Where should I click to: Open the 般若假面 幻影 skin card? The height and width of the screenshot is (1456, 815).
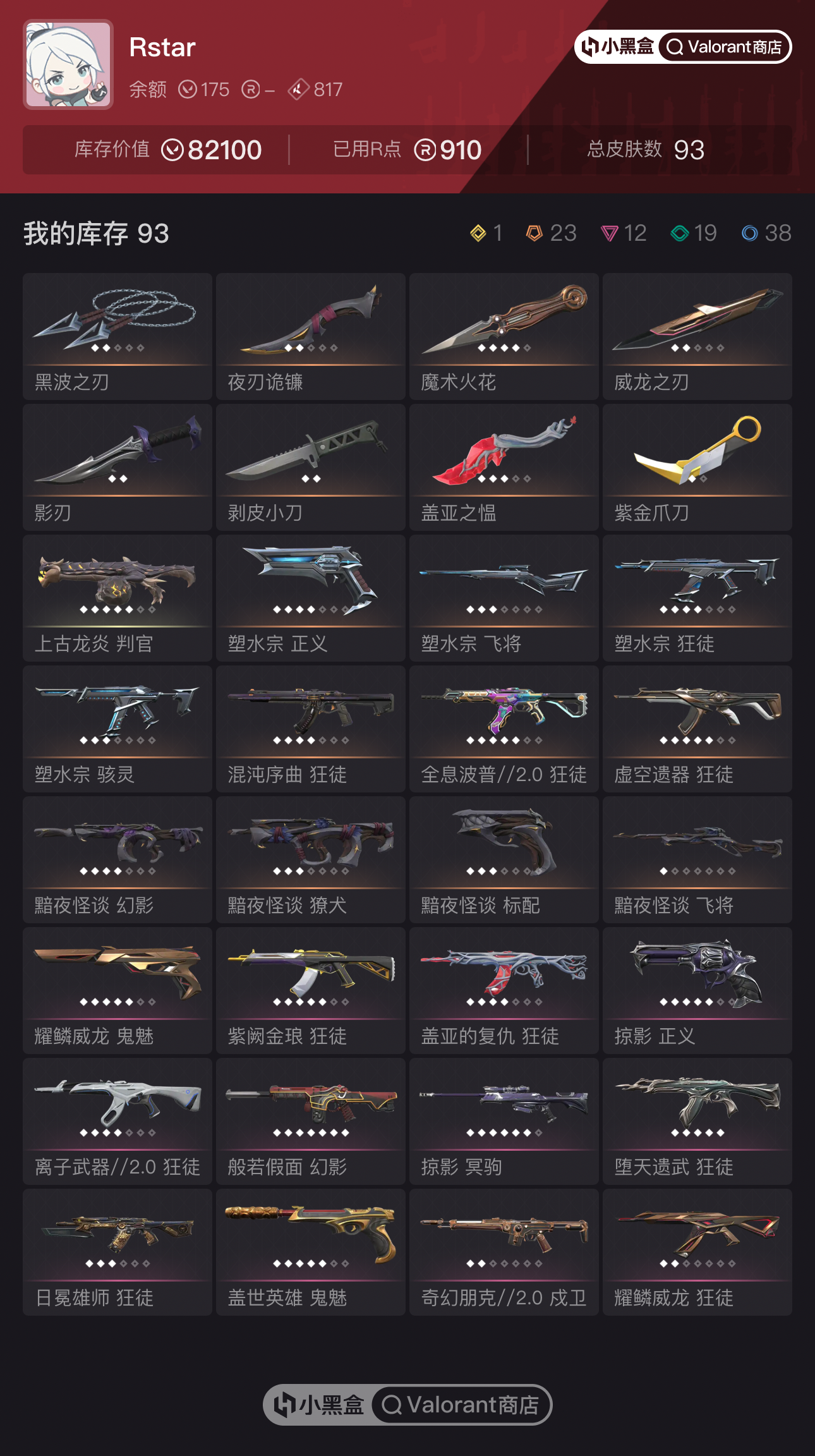pos(311,1121)
